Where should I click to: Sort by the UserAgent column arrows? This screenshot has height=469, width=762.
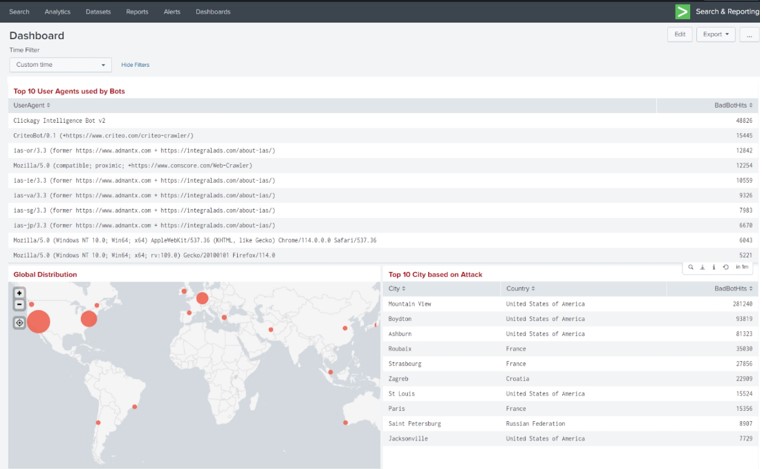(x=48, y=105)
